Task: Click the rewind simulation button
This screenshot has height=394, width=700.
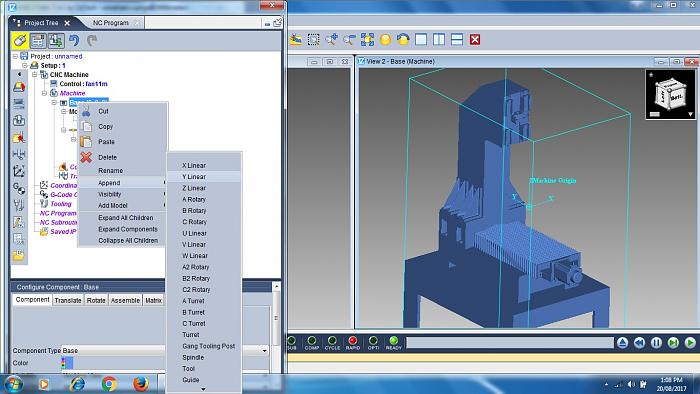Action: (639, 343)
